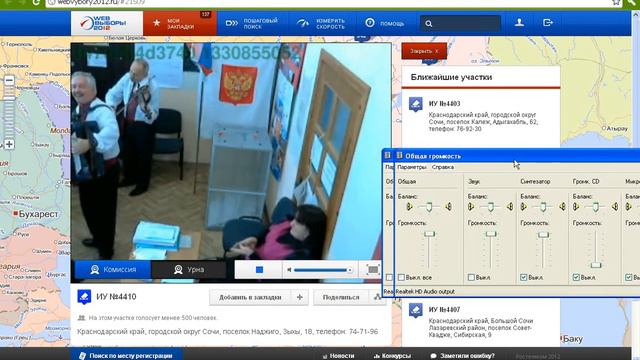The width and height of the screenshot is (640, 360).
Task: Open Поиск по месту регистрации
Action: (126, 356)
